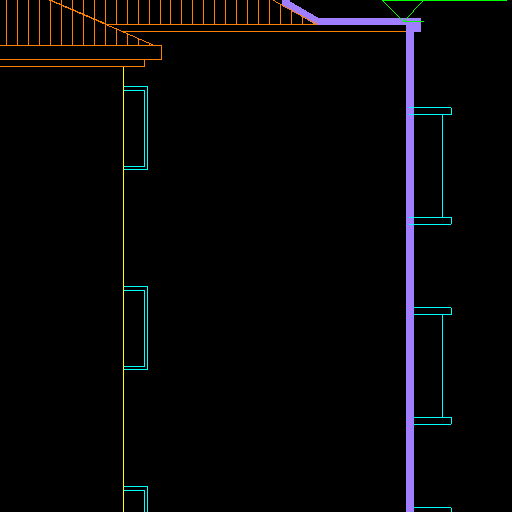The width and height of the screenshot is (512, 512).
Task: Pick the partial cyan window at bottom left
Action: pyautogui.click(x=136, y=499)
